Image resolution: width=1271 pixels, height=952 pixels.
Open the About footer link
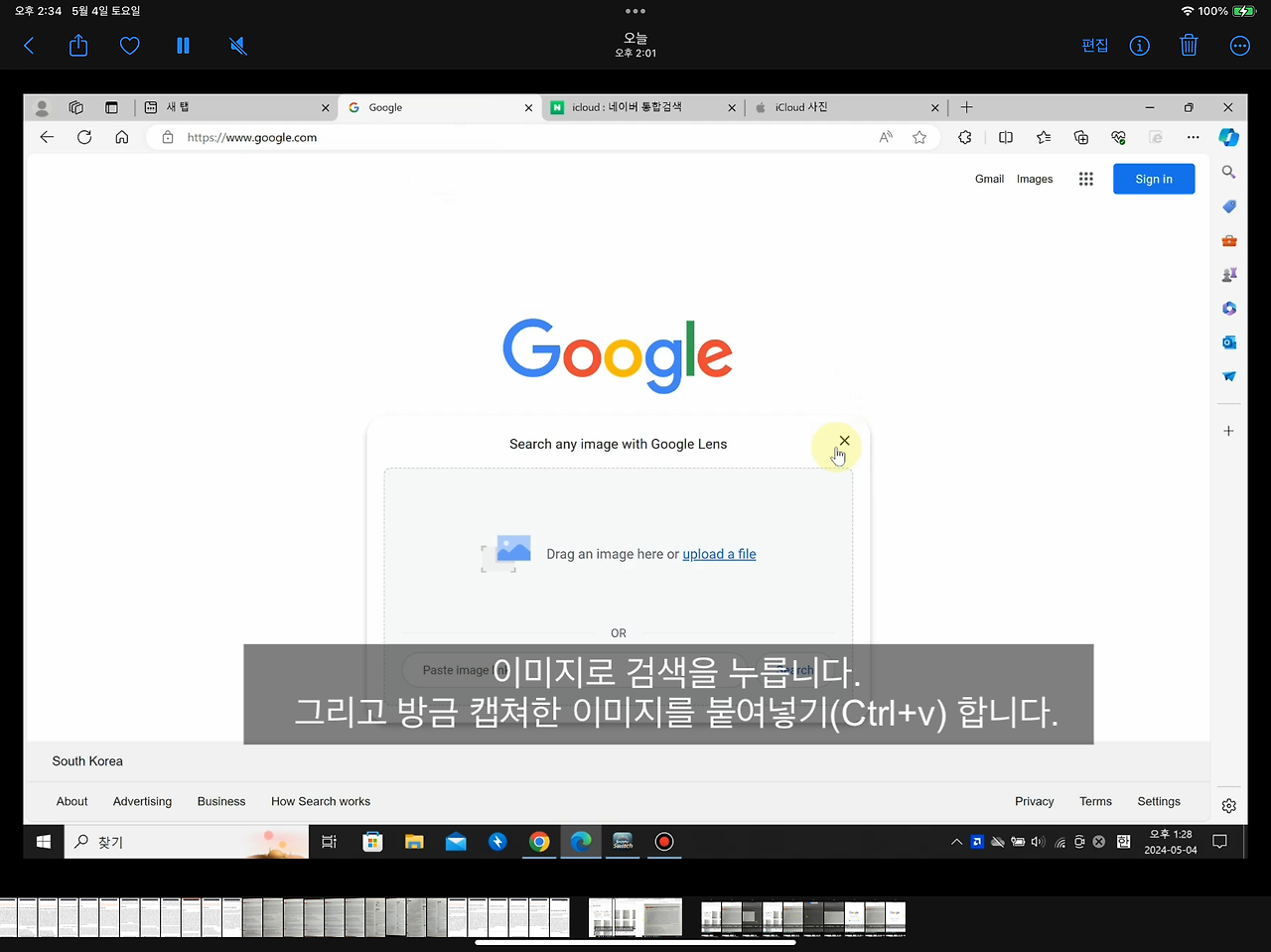click(71, 801)
